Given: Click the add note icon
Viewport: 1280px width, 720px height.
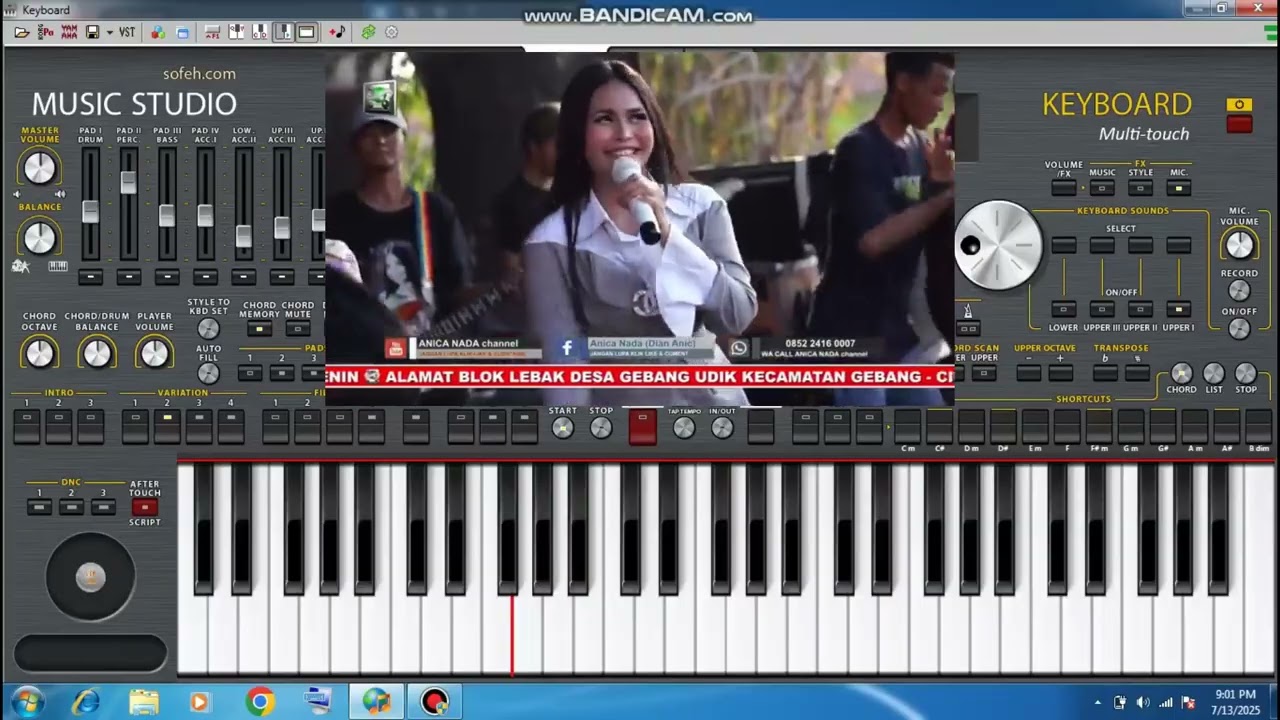Looking at the screenshot, I should pos(337,32).
